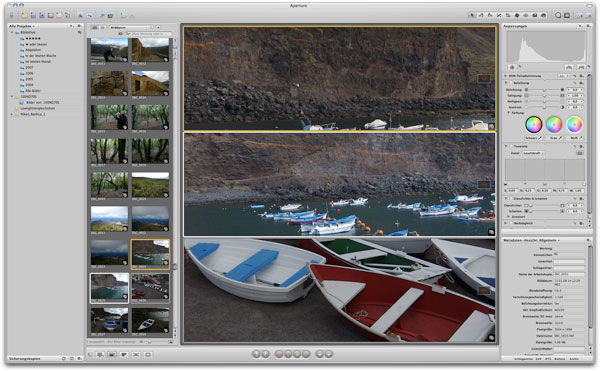The width and height of the screenshot is (600, 371).
Task: Select the Crop tool
Action: (508, 15)
